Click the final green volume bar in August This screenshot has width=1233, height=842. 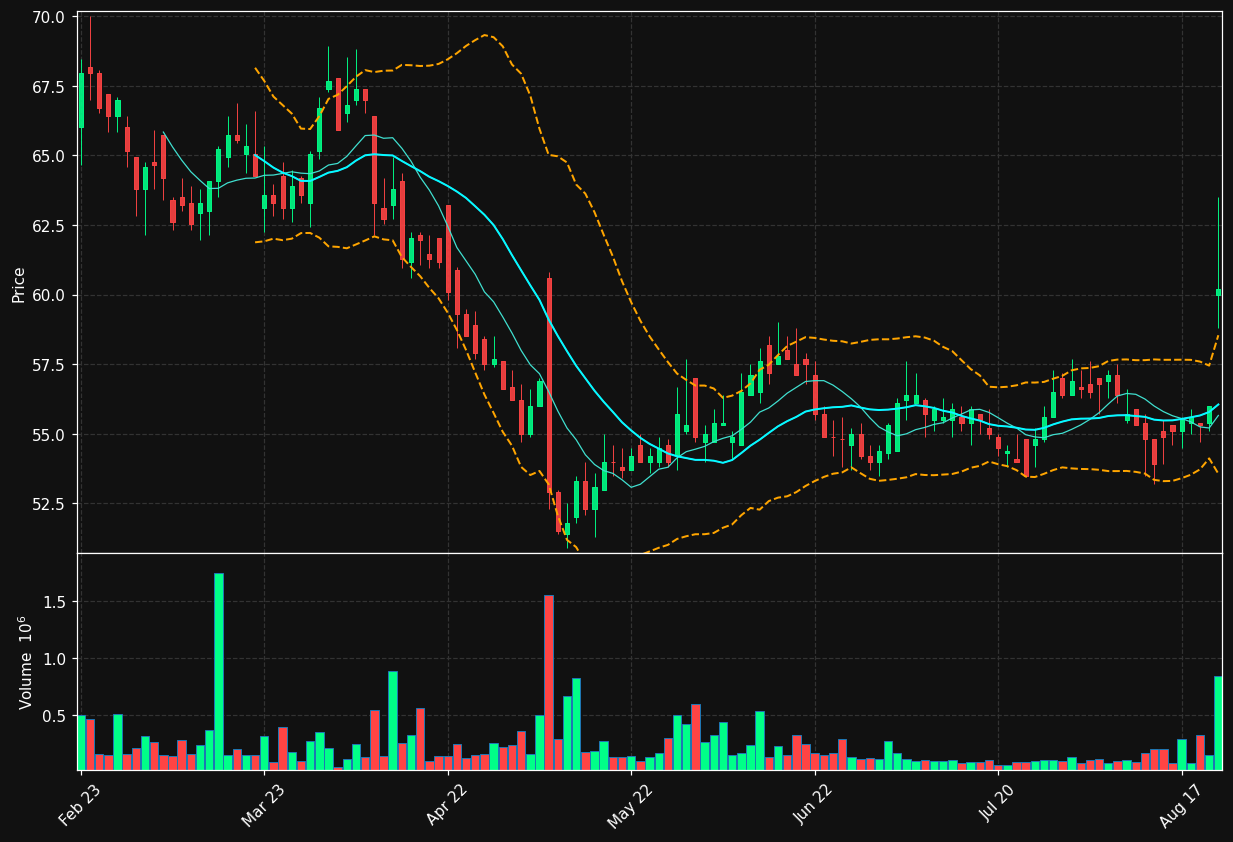coord(1218,723)
